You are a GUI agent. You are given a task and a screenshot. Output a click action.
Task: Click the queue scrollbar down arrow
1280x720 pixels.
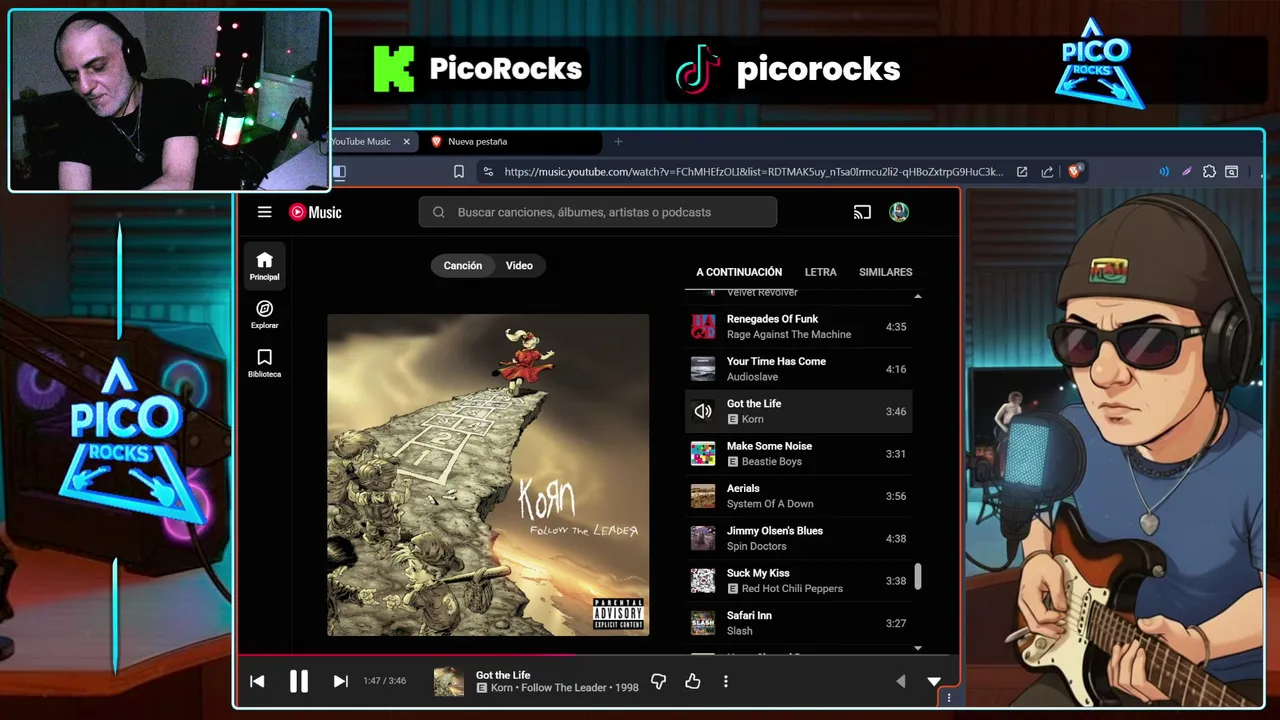tap(918, 648)
